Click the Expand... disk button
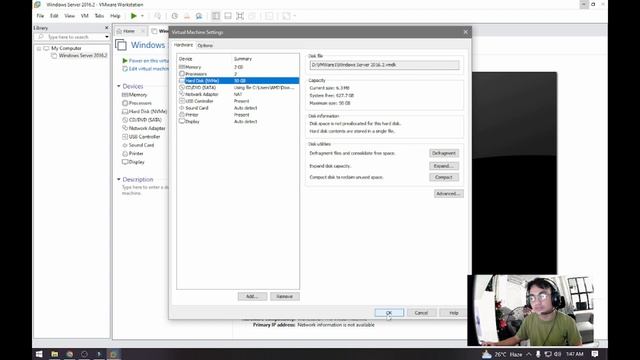 tap(444, 166)
